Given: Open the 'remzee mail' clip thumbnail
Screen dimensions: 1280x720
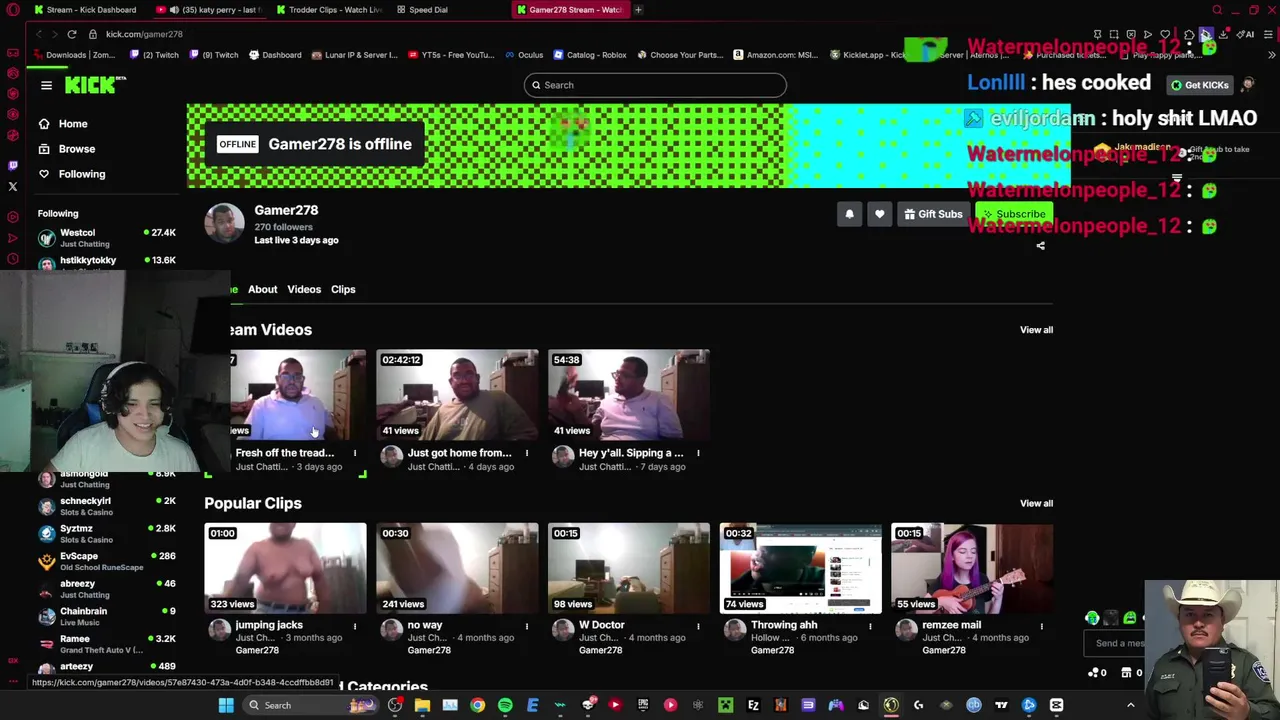Looking at the screenshot, I should [x=972, y=568].
